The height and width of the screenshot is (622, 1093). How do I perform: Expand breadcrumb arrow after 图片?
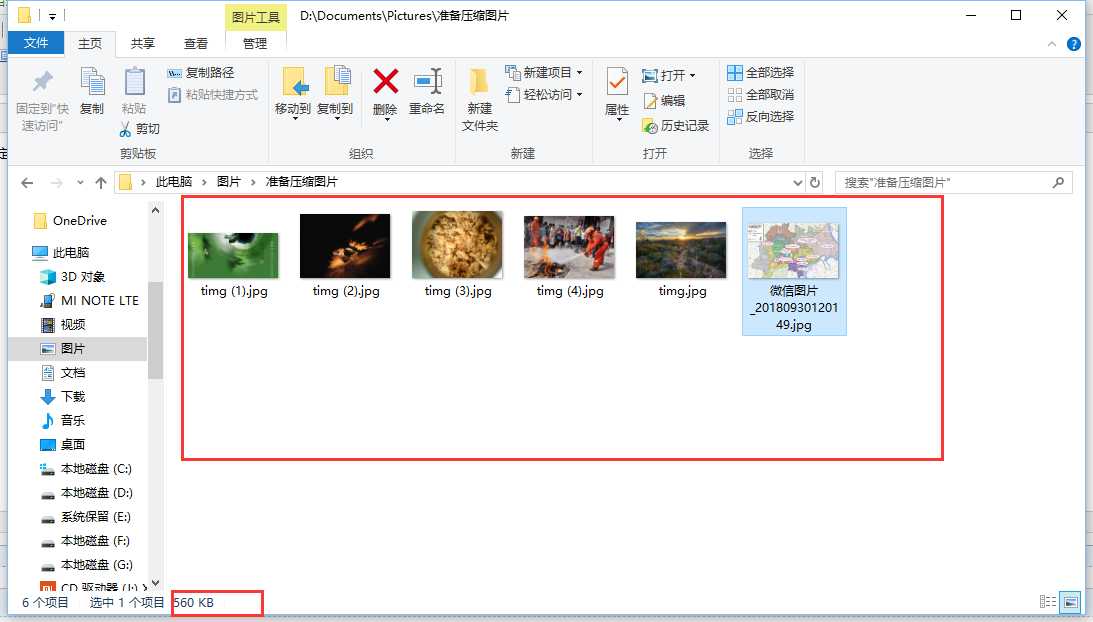pos(253,183)
